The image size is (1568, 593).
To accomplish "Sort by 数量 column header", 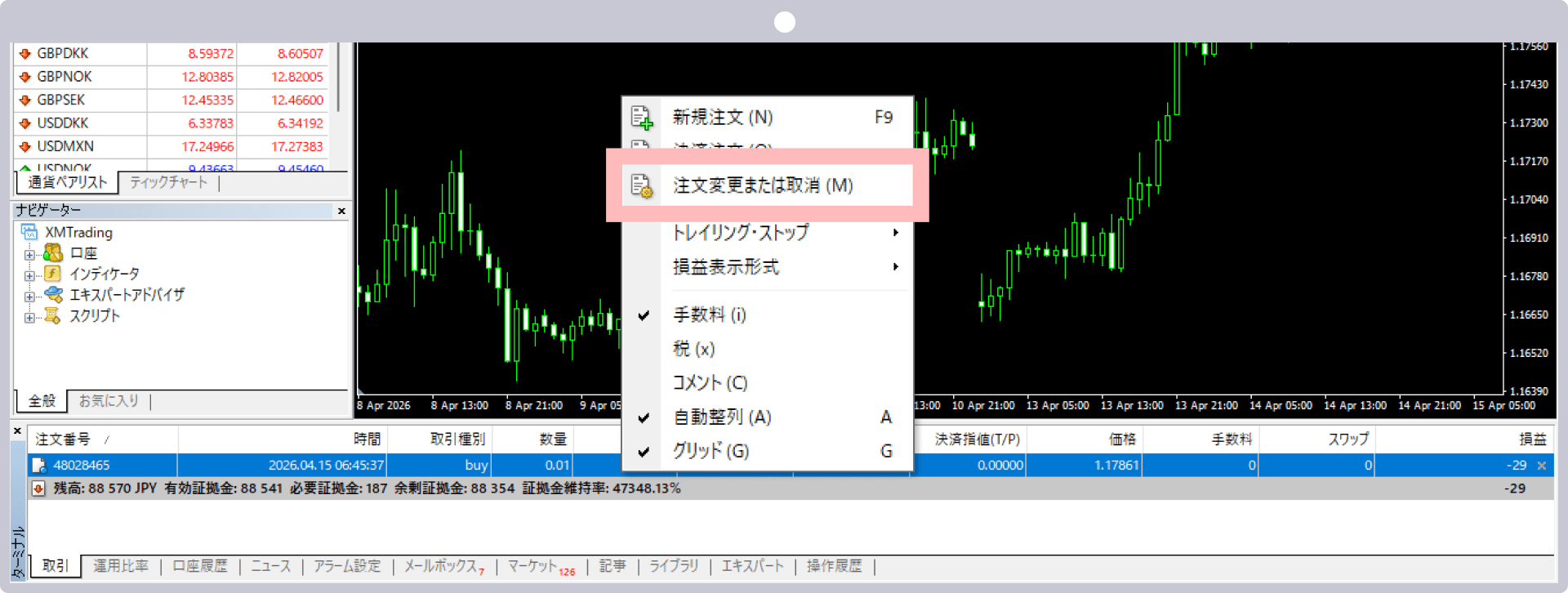I will (532, 439).
